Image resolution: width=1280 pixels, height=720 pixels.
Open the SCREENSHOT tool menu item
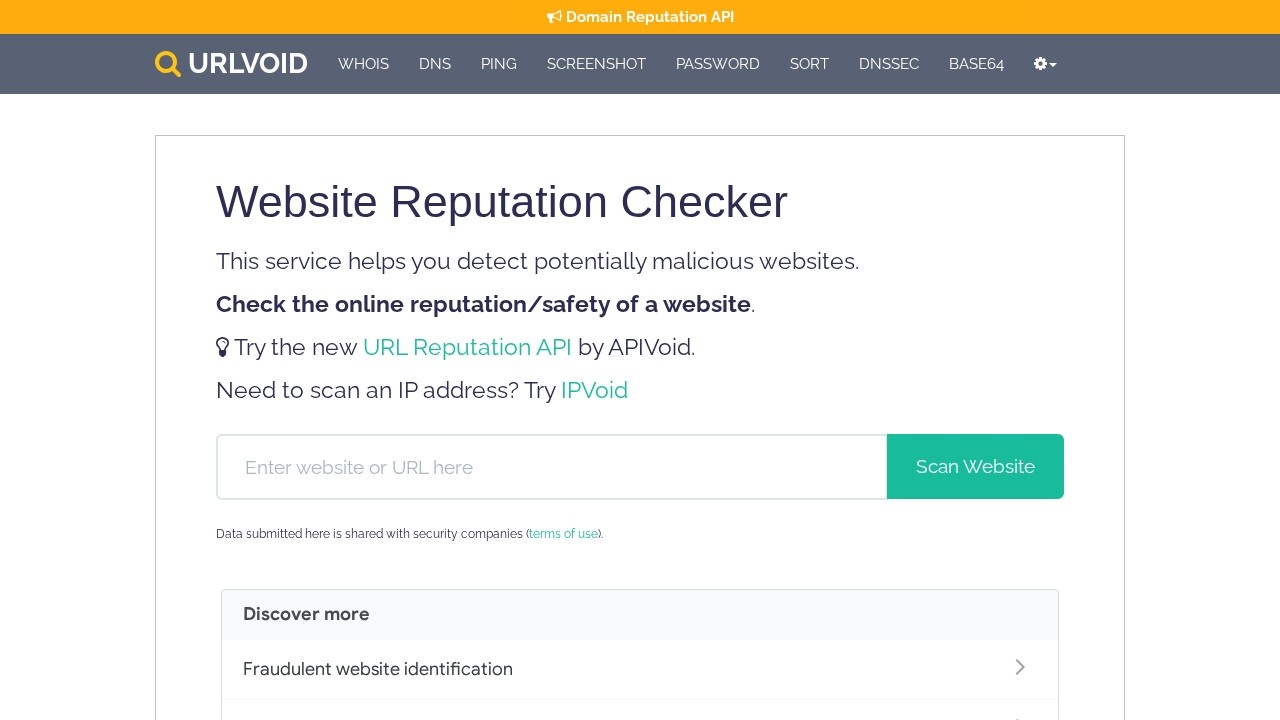click(x=596, y=64)
